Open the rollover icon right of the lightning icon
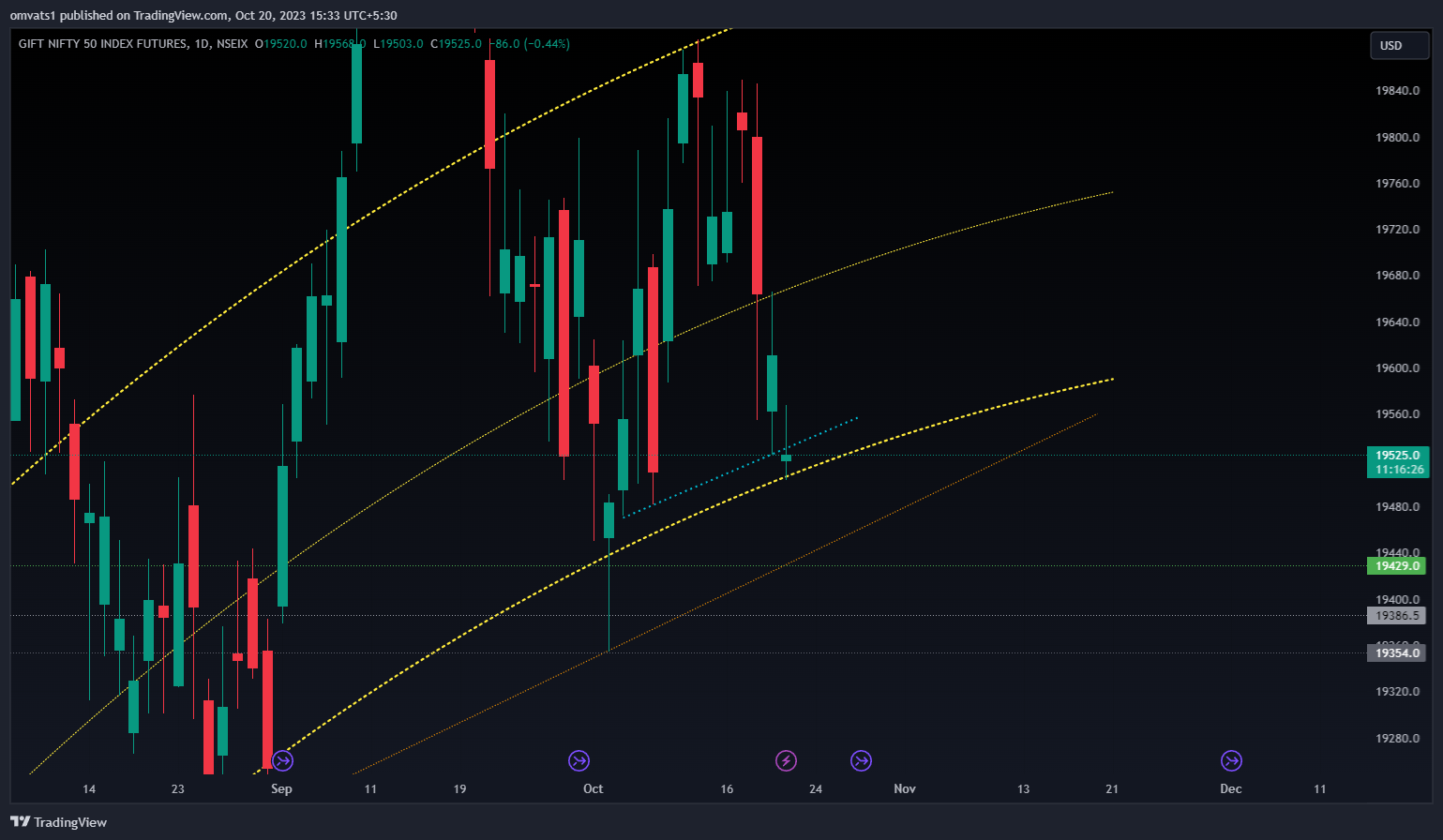Image resolution: width=1443 pixels, height=840 pixels. pyautogui.click(x=861, y=760)
